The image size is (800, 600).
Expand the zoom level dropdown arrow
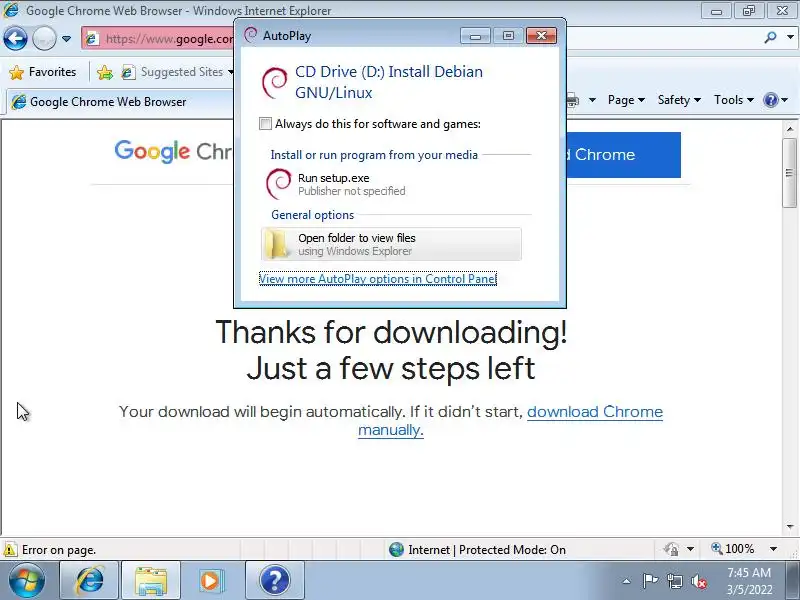coord(773,549)
